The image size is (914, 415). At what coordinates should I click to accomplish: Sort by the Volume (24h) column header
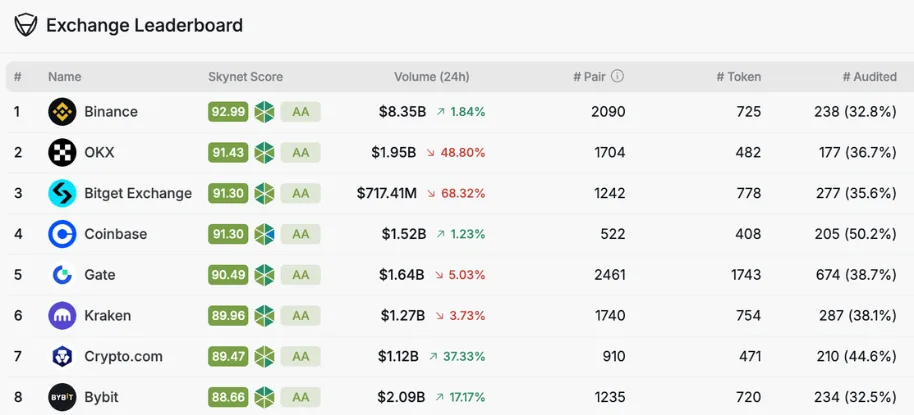[431, 76]
